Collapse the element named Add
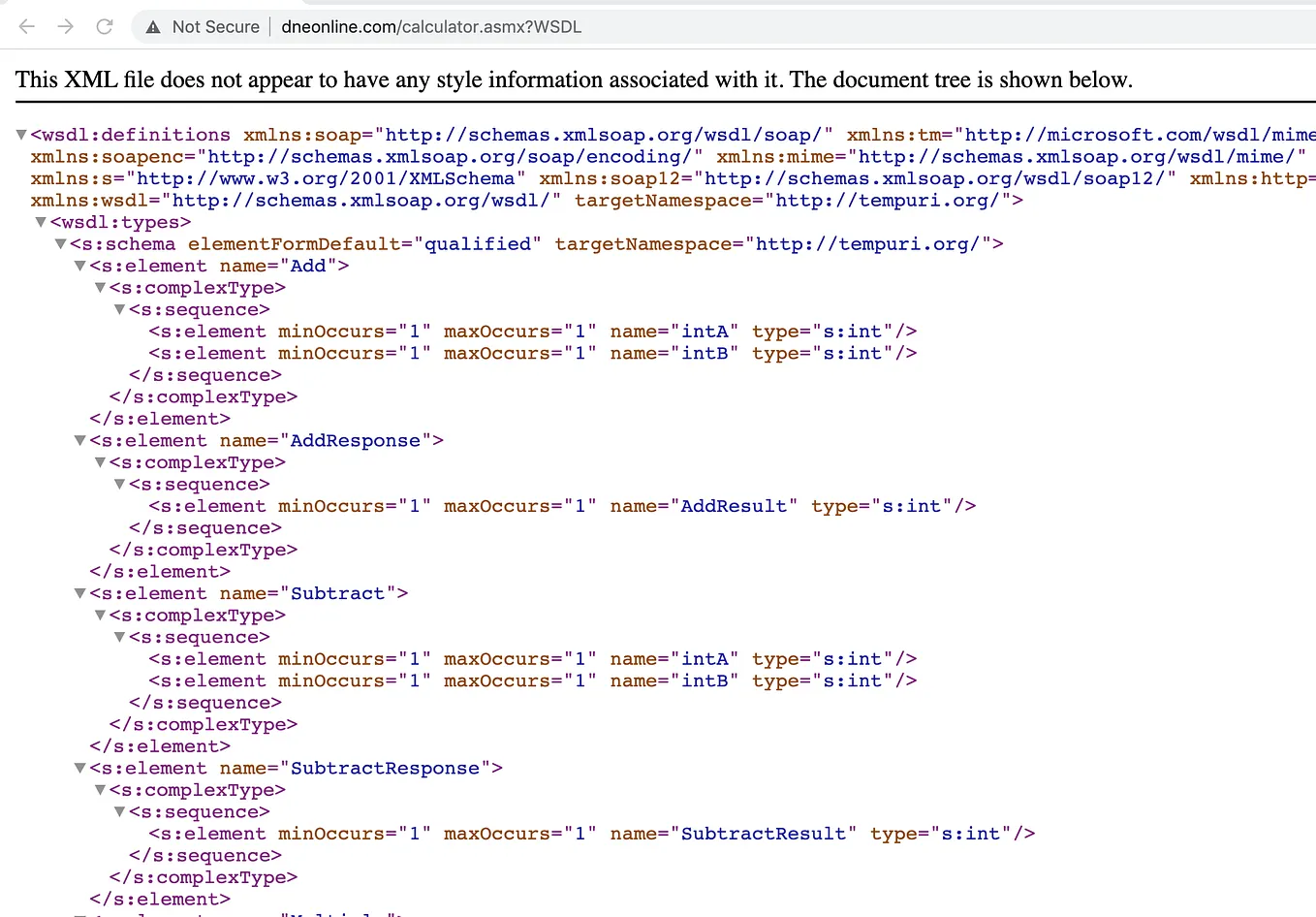This screenshot has height=917, width=1316. (79, 266)
